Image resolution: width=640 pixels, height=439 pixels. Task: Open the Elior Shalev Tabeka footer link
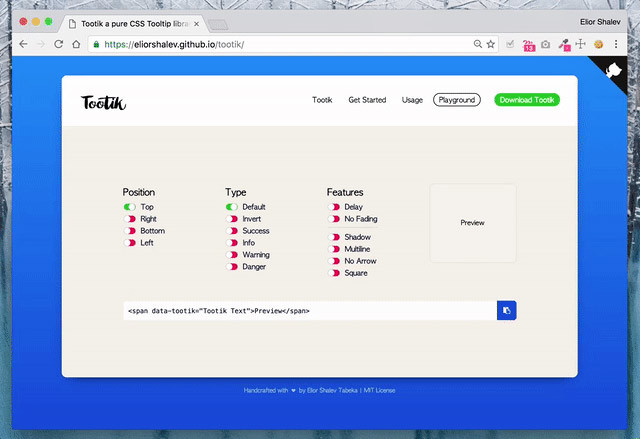click(x=332, y=390)
